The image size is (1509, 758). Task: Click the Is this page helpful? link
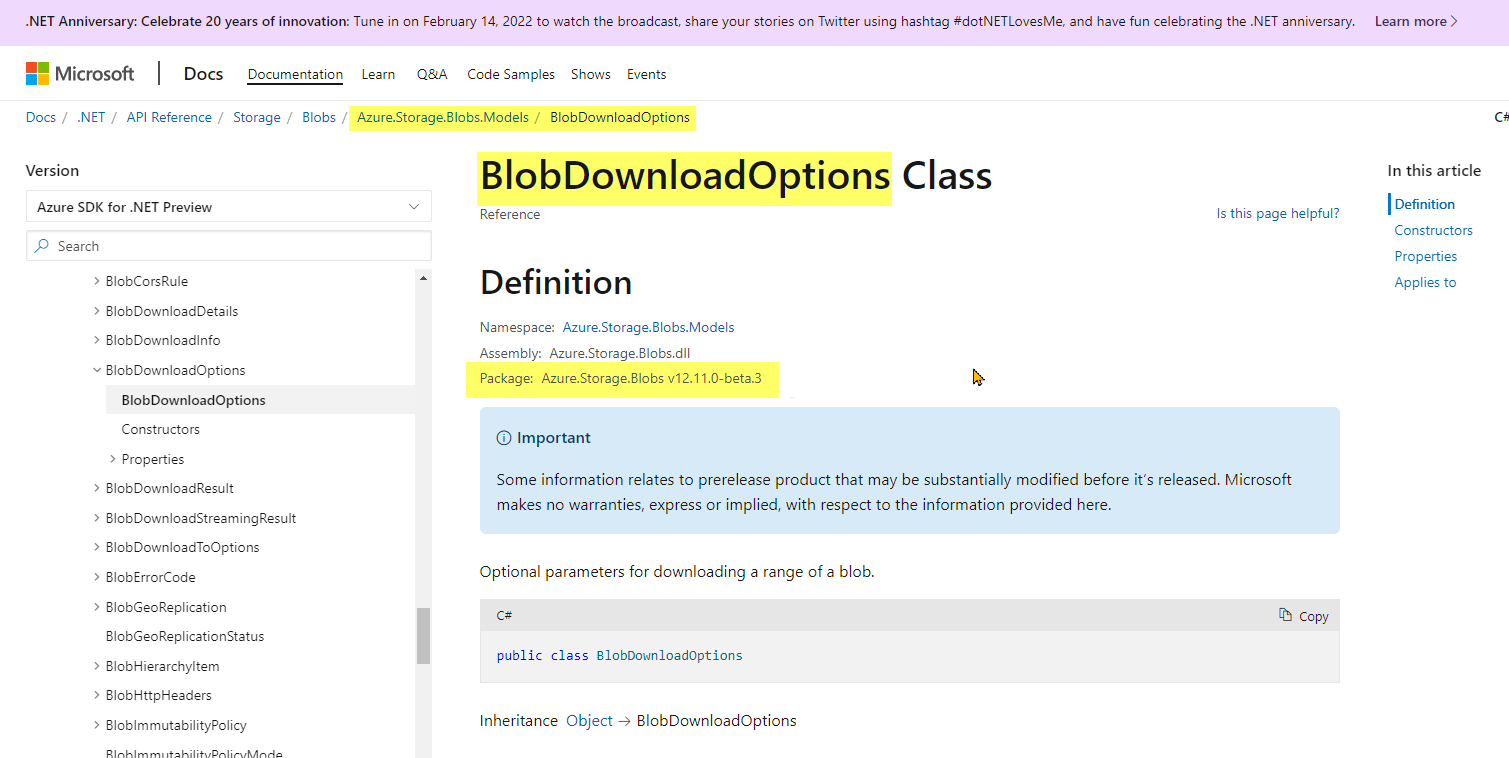tap(1277, 213)
